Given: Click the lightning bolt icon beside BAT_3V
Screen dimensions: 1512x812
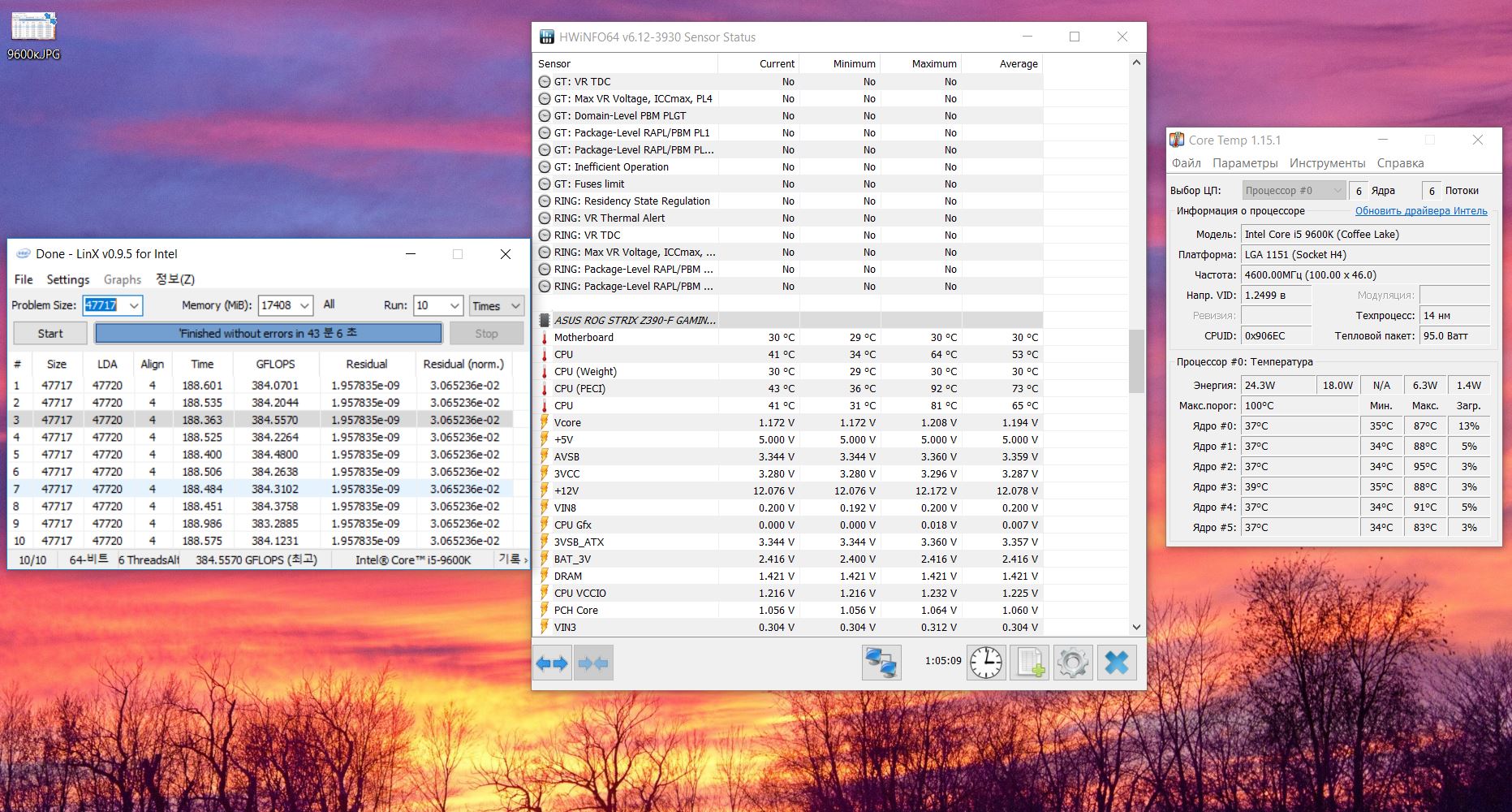Looking at the screenshot, I should pyautogui.click(x=545, y=559).
